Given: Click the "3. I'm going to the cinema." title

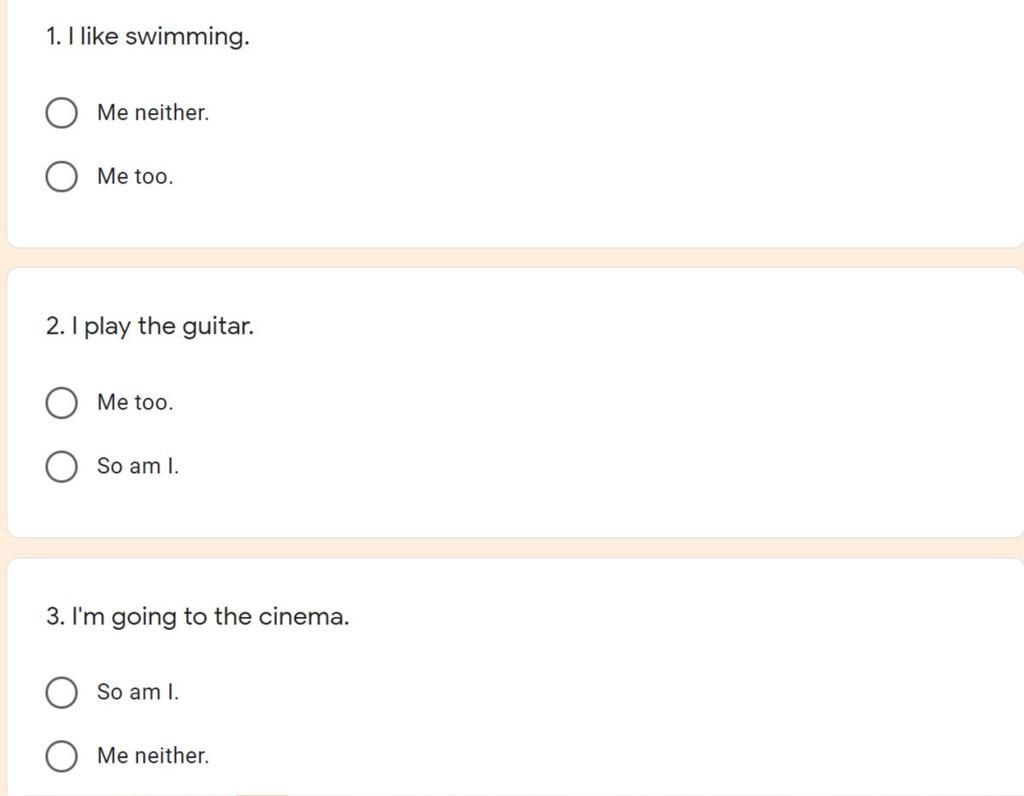Looking at the screenshot, I should pyautogui.click(x=198, y=616).
